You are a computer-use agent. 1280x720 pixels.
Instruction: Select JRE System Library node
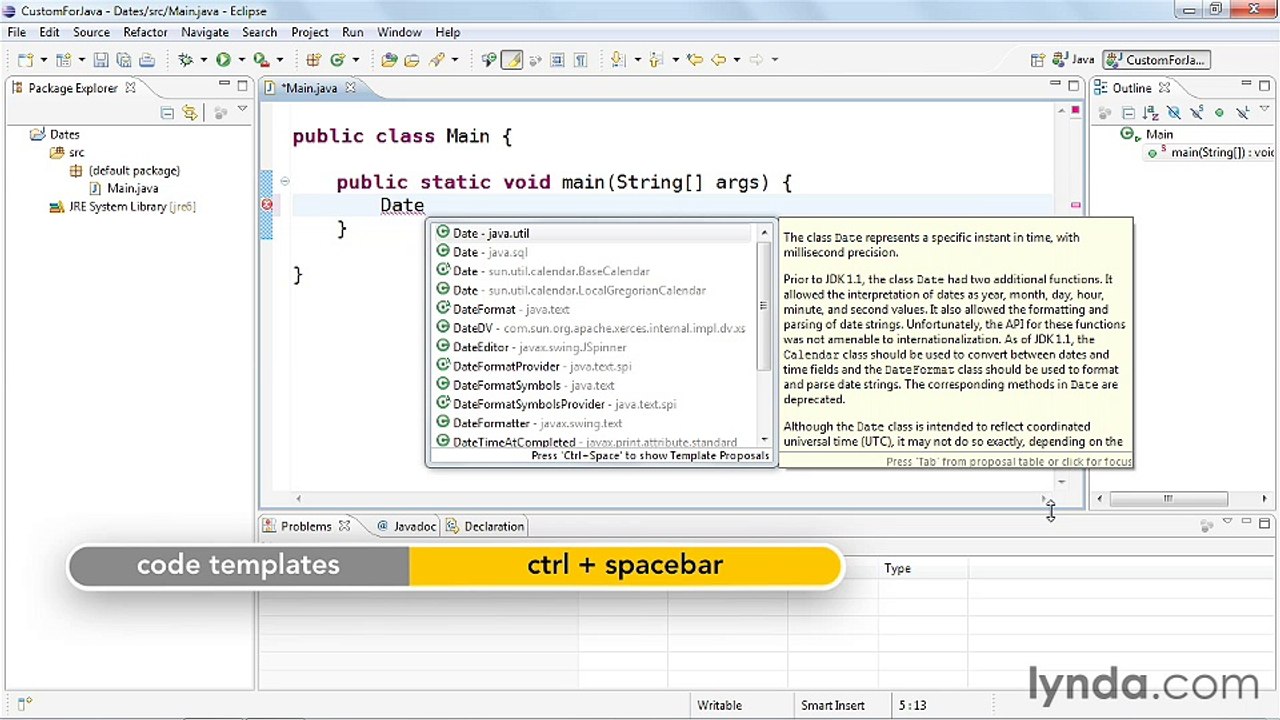(x=123, y=207)
